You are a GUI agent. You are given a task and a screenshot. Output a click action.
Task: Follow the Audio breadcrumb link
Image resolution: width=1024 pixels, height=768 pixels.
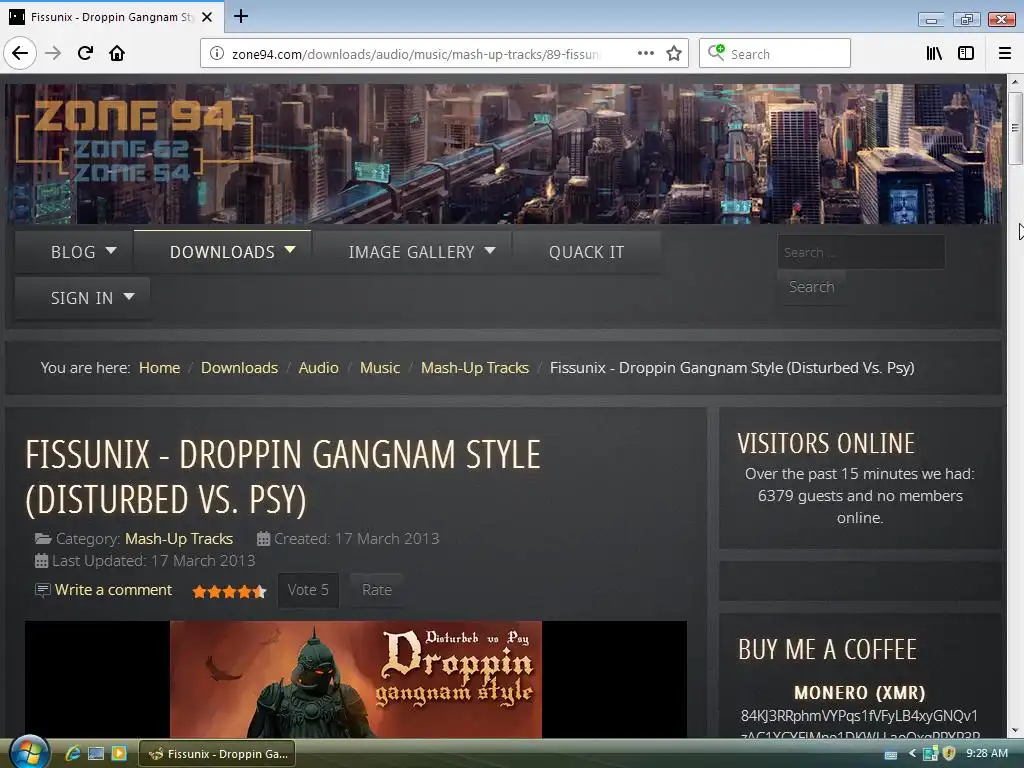click(x=319, y=368)
